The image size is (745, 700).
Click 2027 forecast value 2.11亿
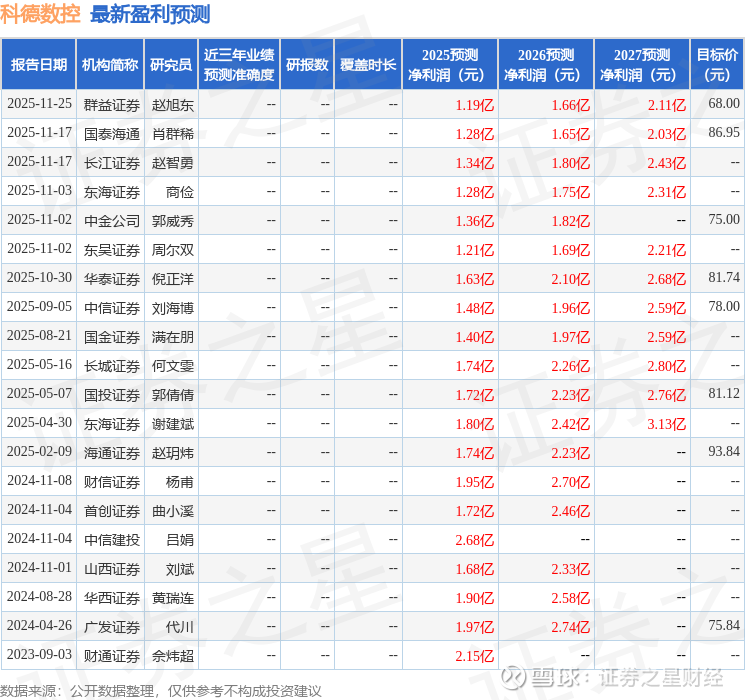666,105
